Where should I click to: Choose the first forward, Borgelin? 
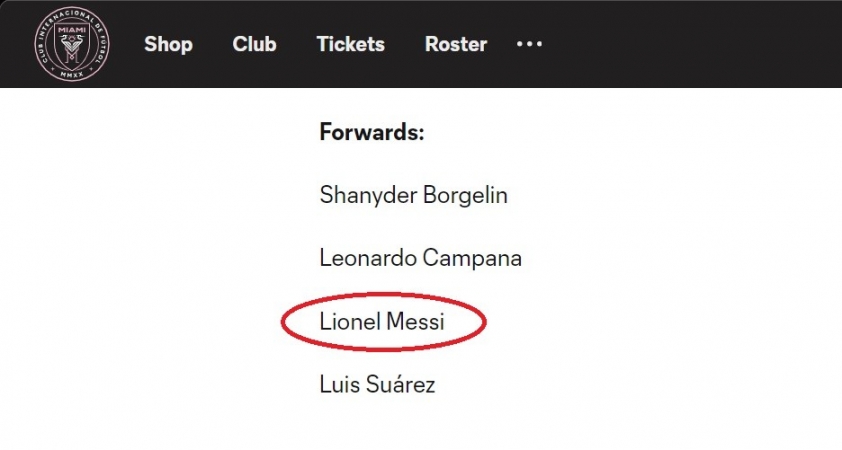[413, 195]
